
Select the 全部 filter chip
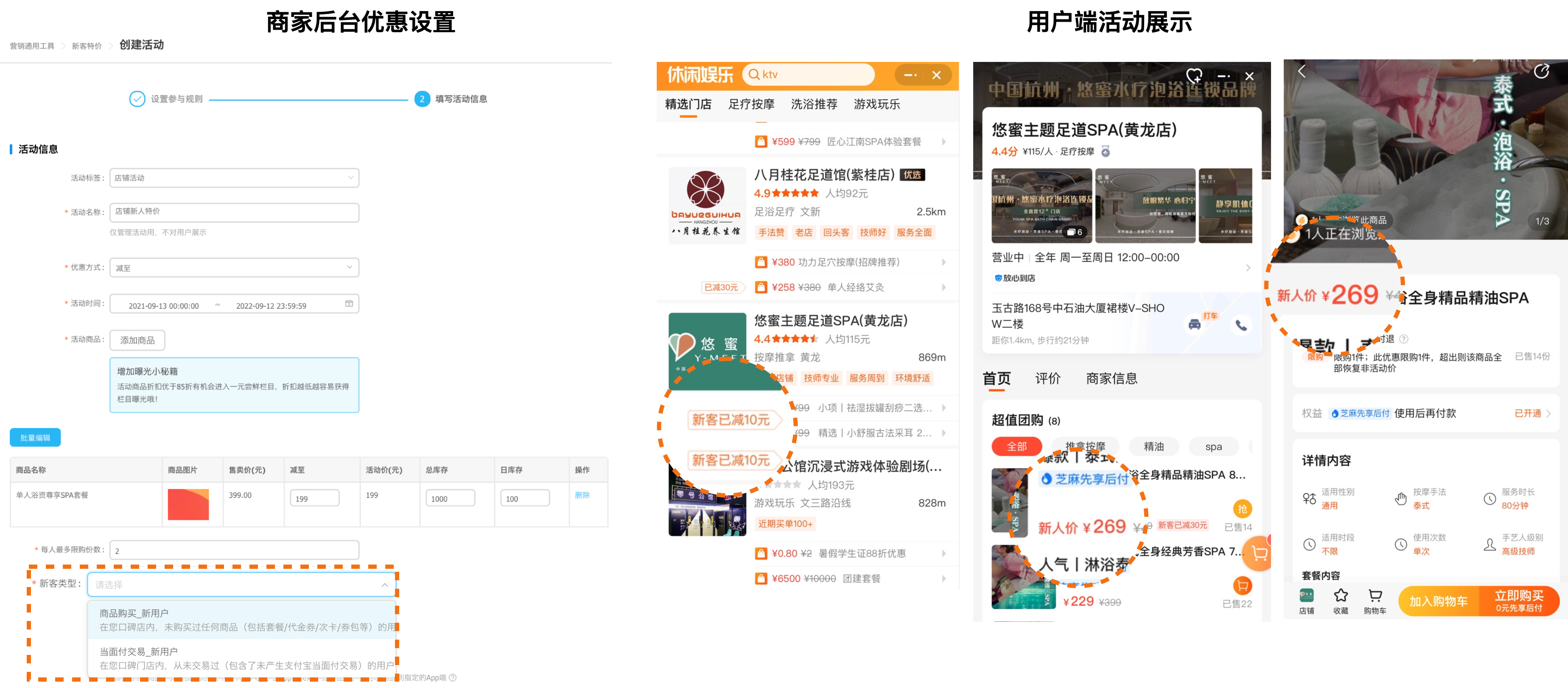pyautogui.click(x=1016, y=446)
